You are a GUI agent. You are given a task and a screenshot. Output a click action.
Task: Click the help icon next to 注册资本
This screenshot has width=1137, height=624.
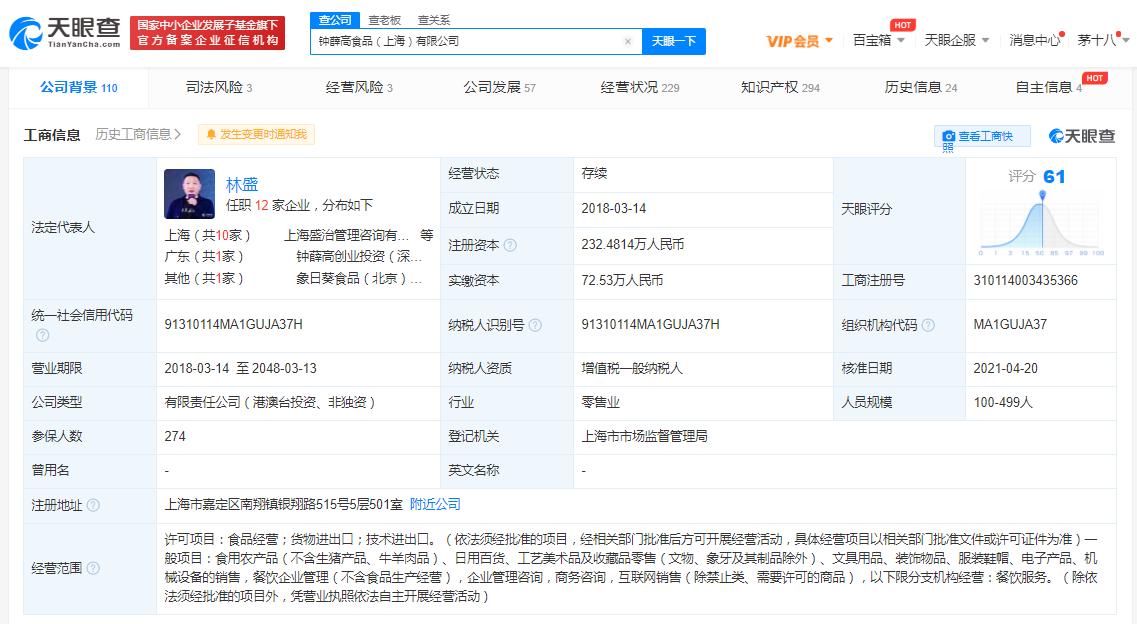(510, 245)
